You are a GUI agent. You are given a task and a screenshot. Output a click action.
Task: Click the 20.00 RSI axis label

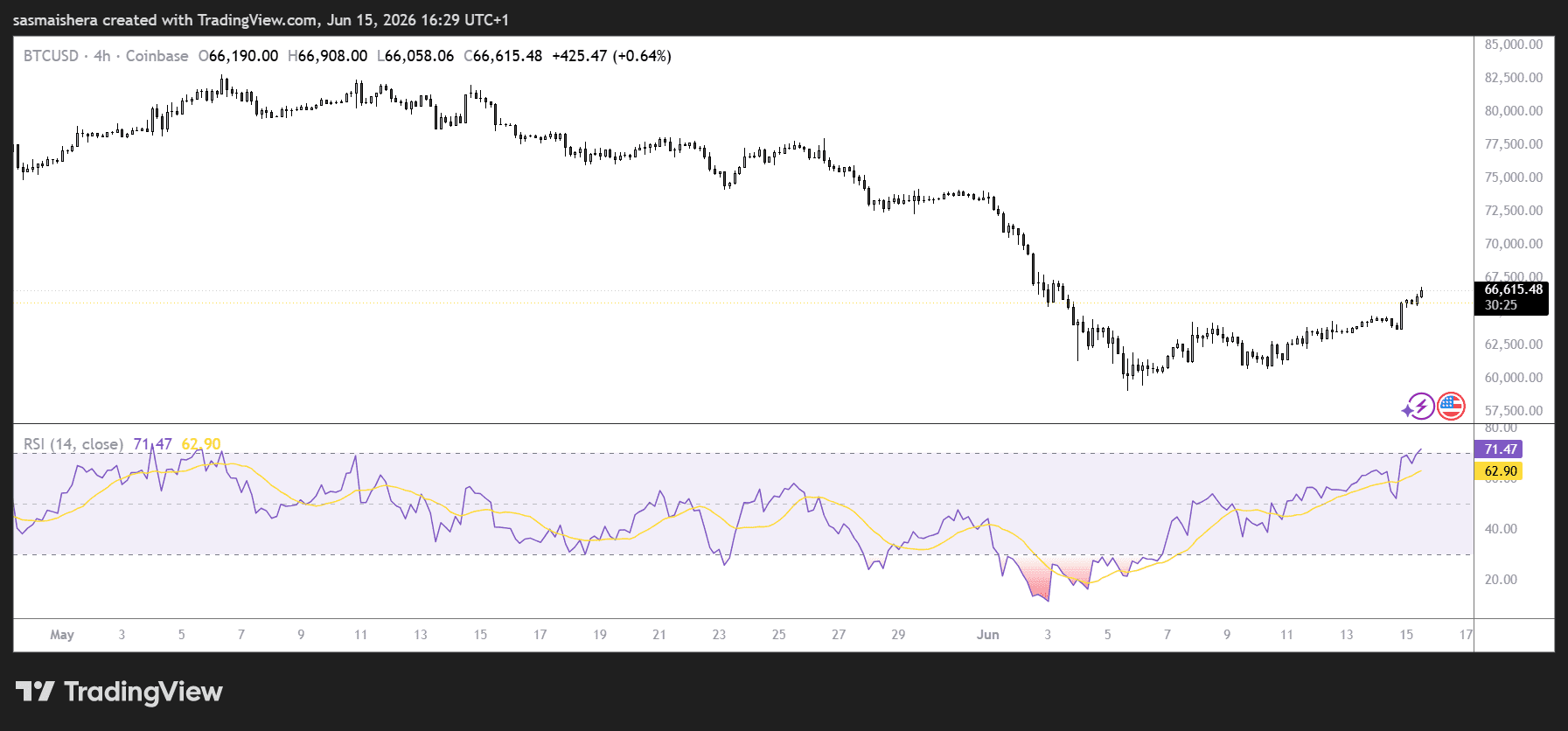1501,580
